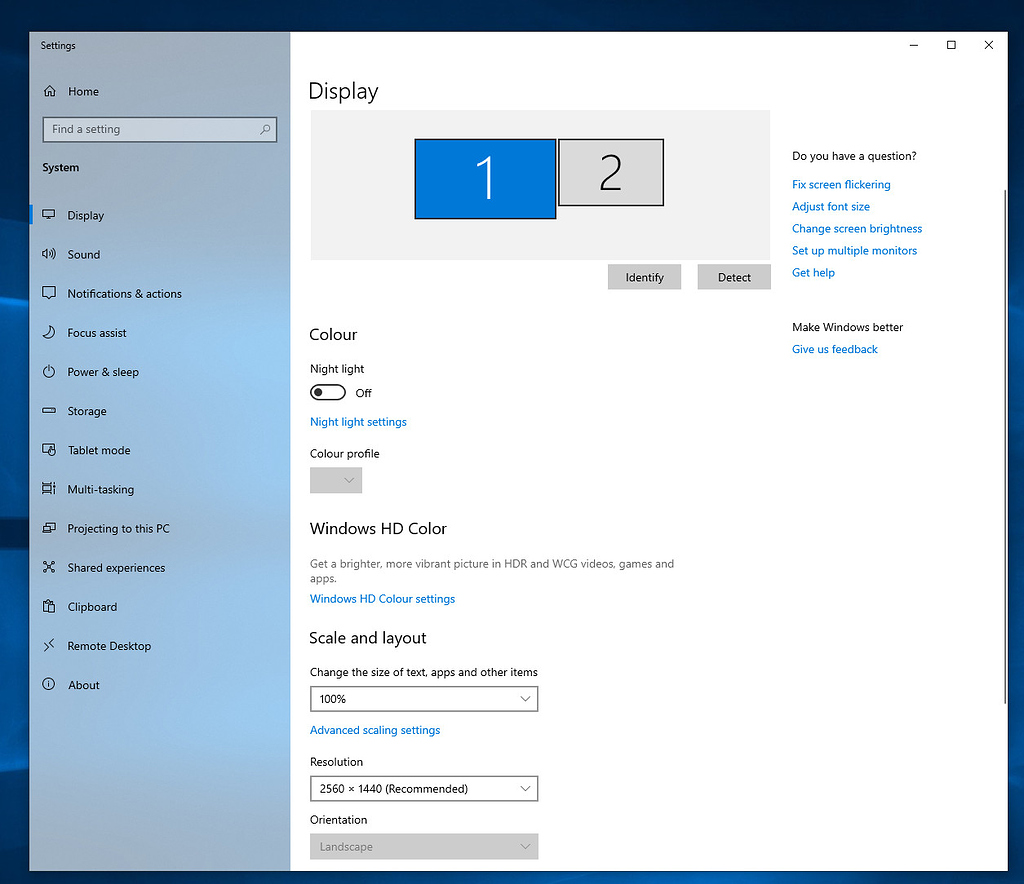Click the Focus assist moon icon

[49, 332]
